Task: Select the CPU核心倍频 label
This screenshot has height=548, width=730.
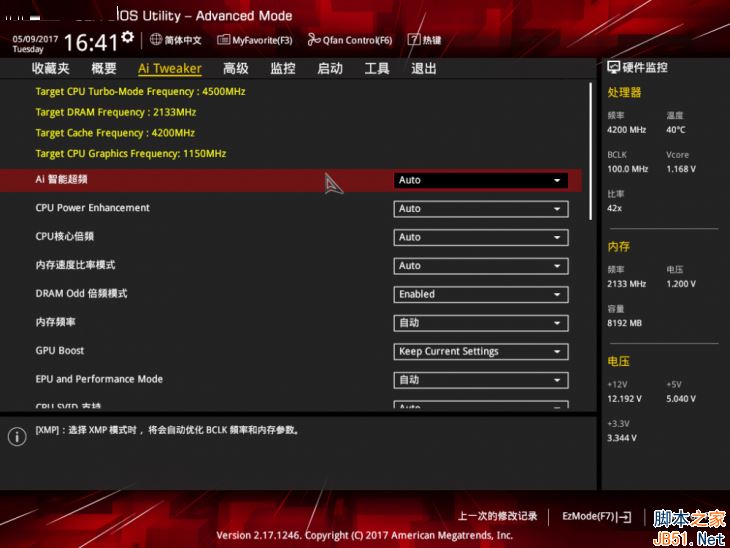Action: (x=65, y=237)
